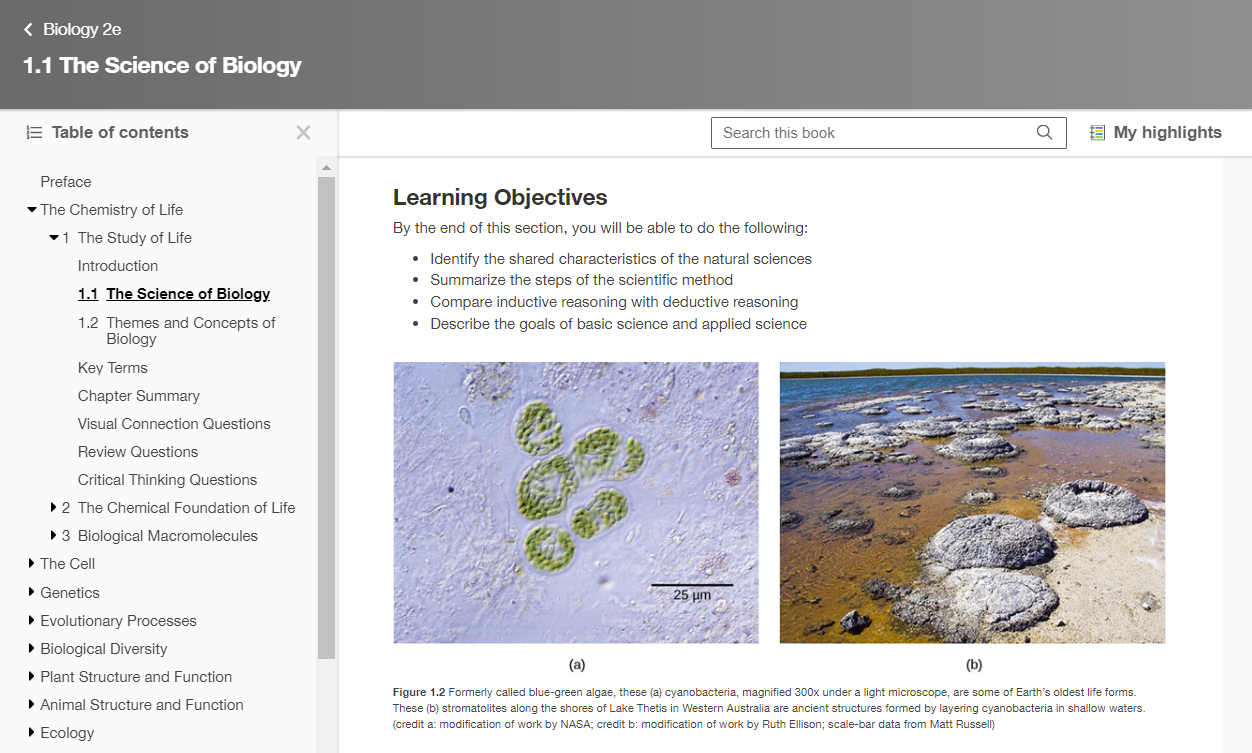Click the cyanobacteria microscope image (a)
1252x753 pixels.
tap(576, 503)
